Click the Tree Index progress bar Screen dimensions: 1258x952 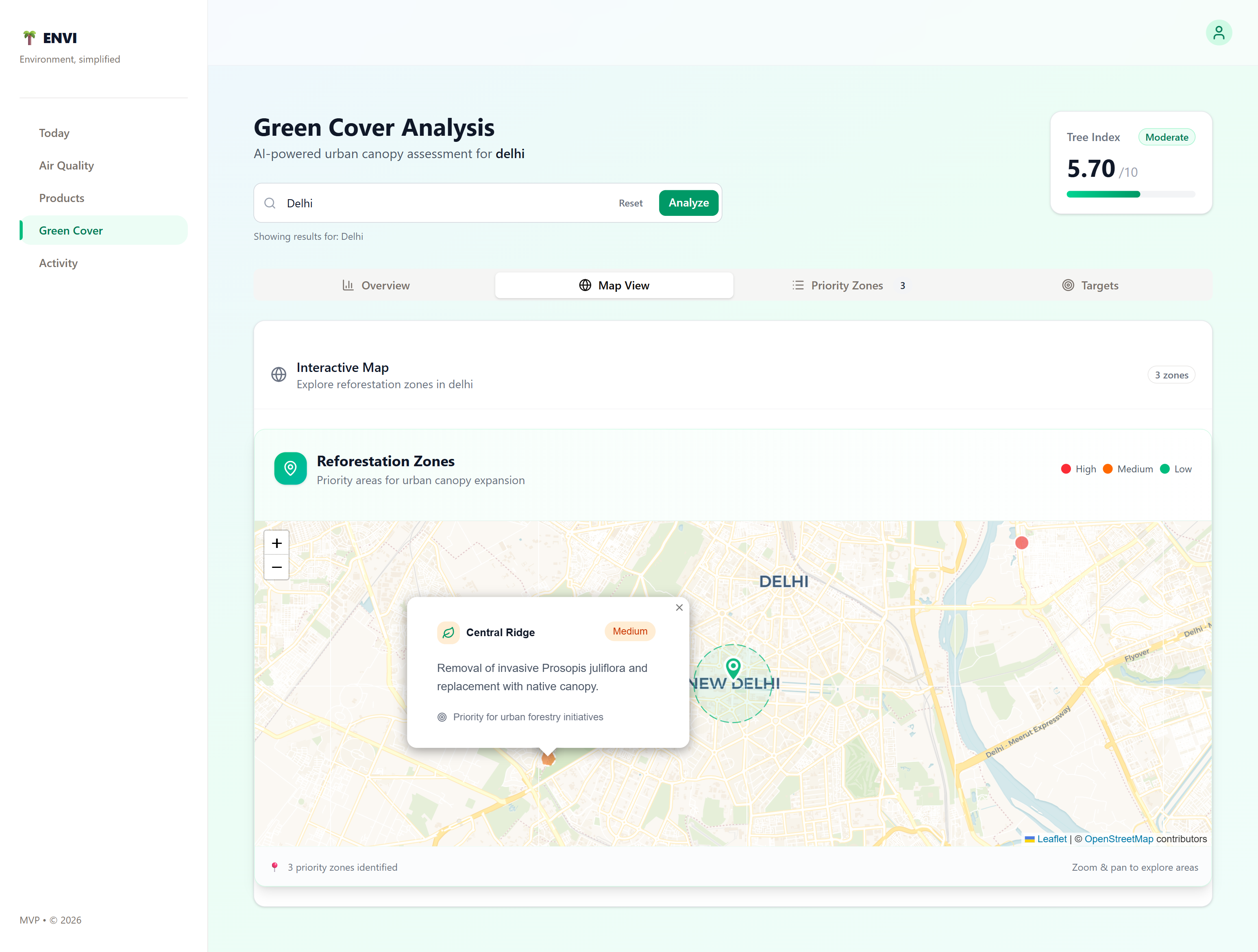pyautogui.click(x=1131, y=194)
